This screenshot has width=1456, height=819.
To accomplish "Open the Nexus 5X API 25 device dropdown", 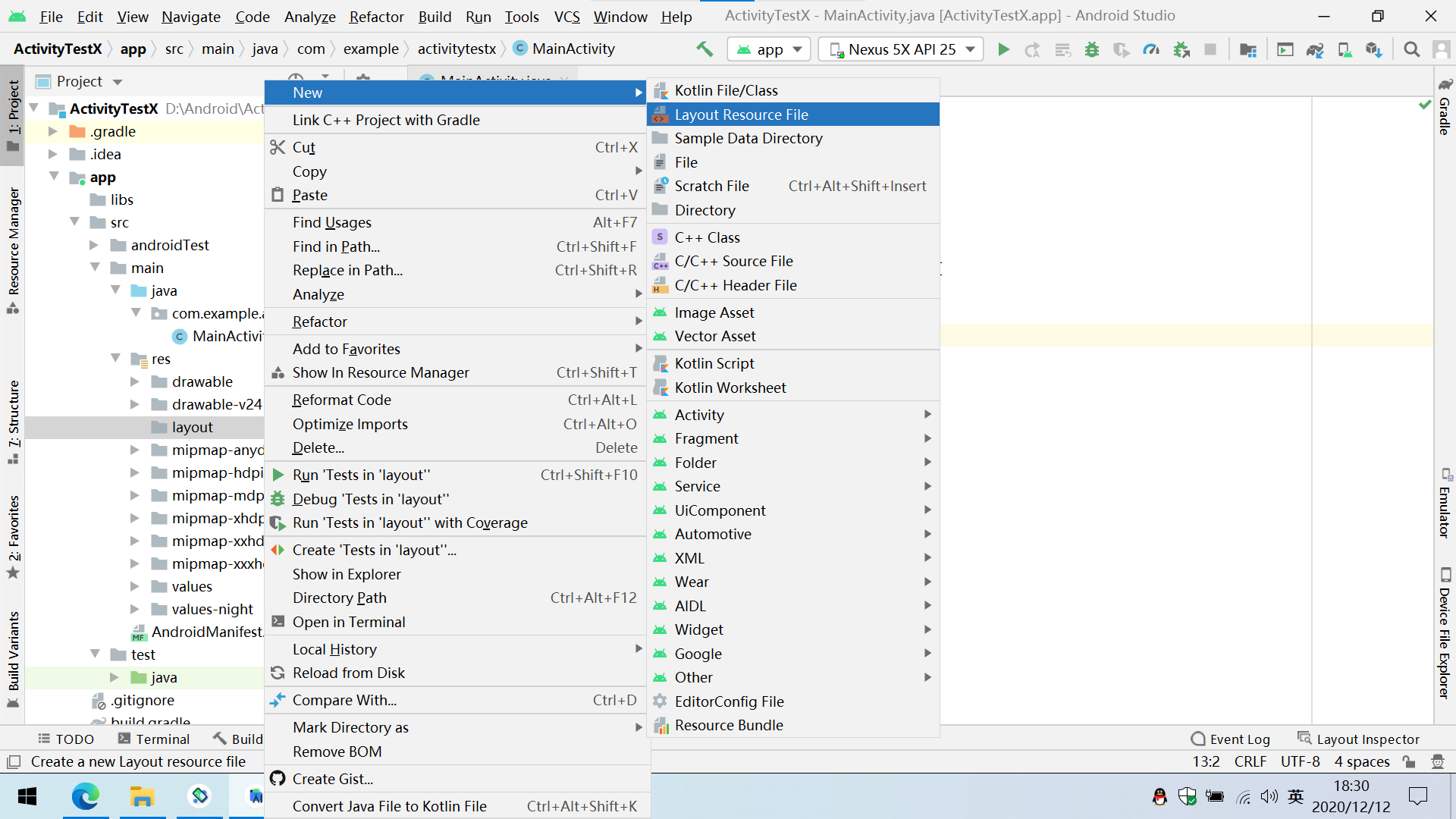I will tap(902, 49).
